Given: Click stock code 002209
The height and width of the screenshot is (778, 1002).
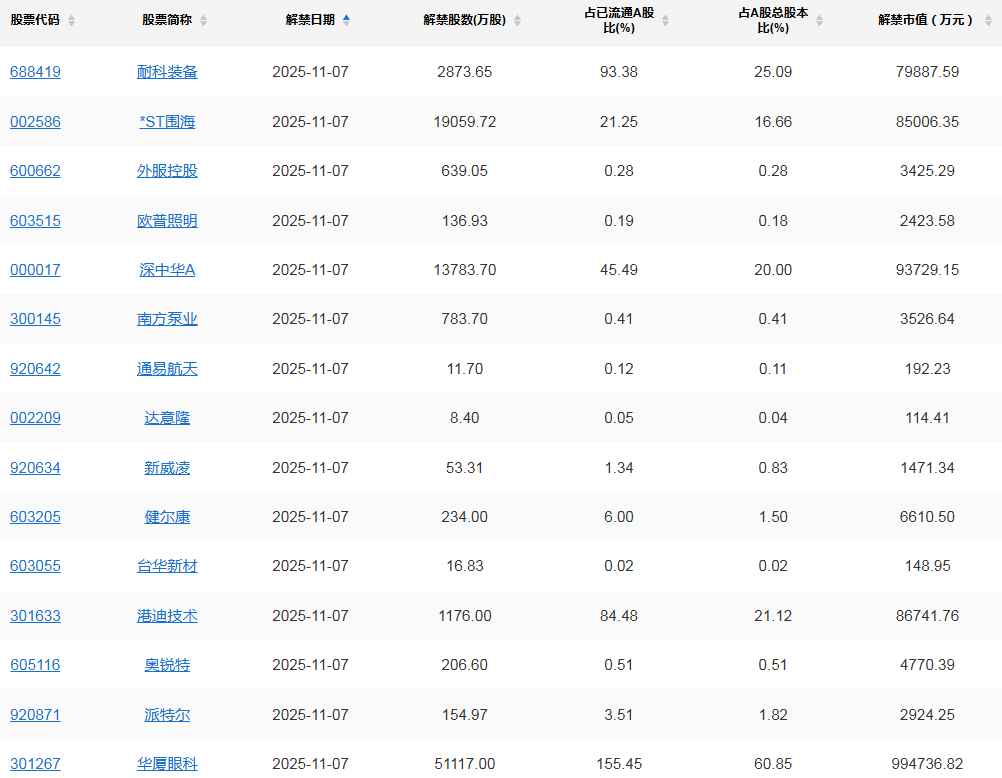Looking at the screenshot, I should click(35, 418).
